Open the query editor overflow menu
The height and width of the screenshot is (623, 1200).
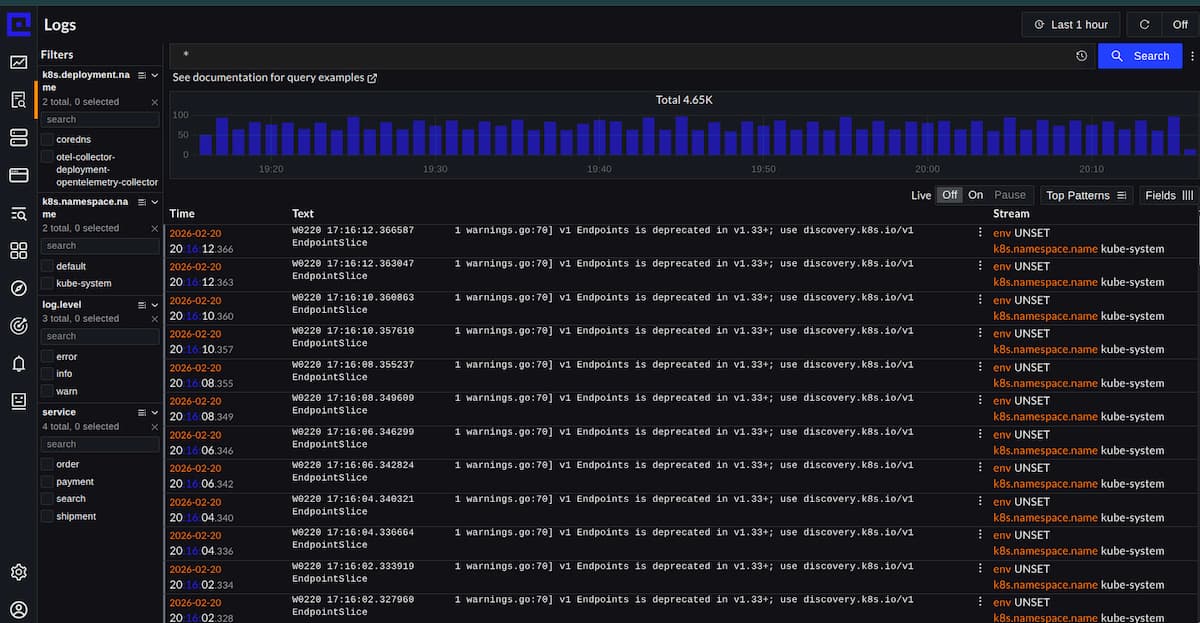coord(1193,56)
